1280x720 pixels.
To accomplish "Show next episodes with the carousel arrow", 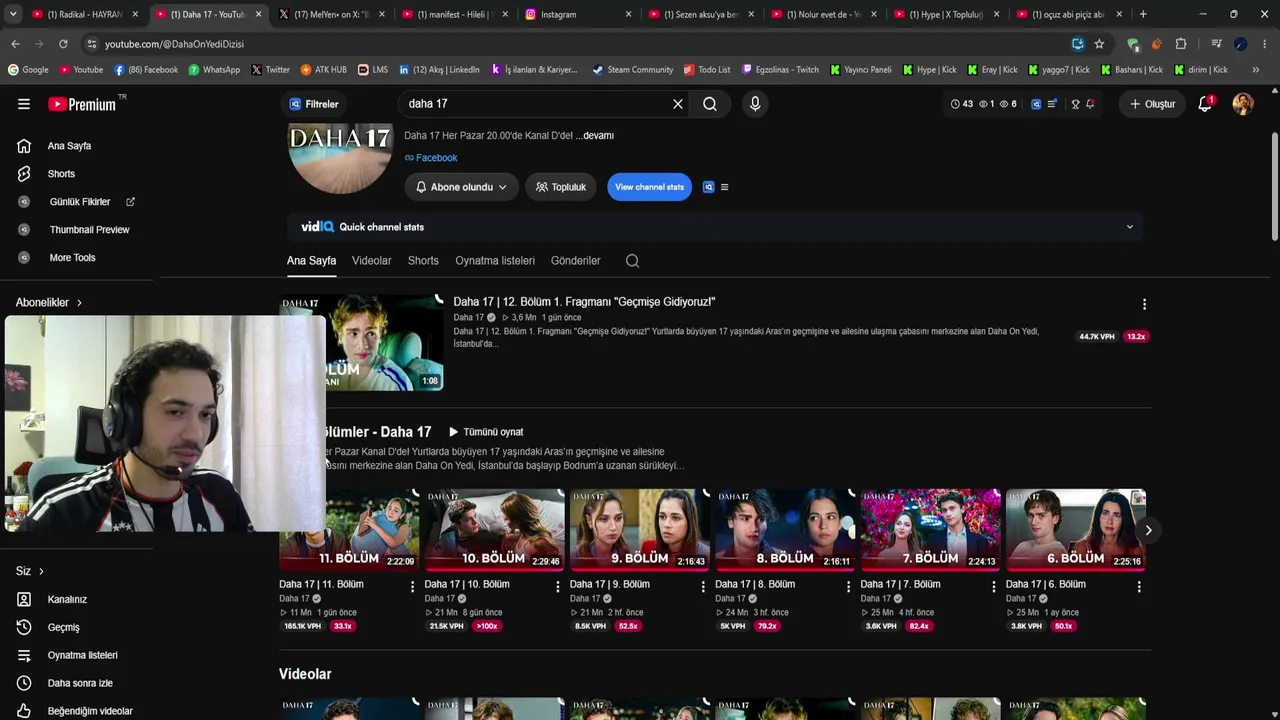I will coord(1148,531).
